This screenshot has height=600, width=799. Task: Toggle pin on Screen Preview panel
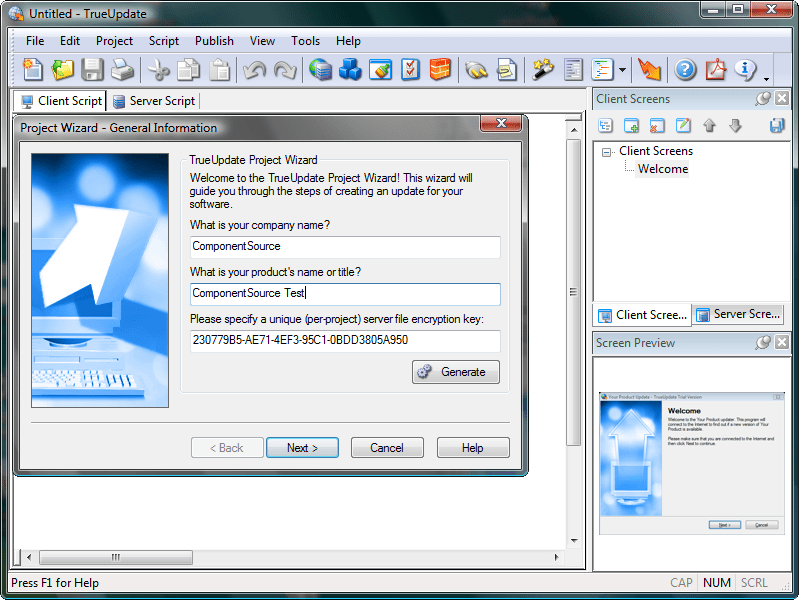coord(763,342)
